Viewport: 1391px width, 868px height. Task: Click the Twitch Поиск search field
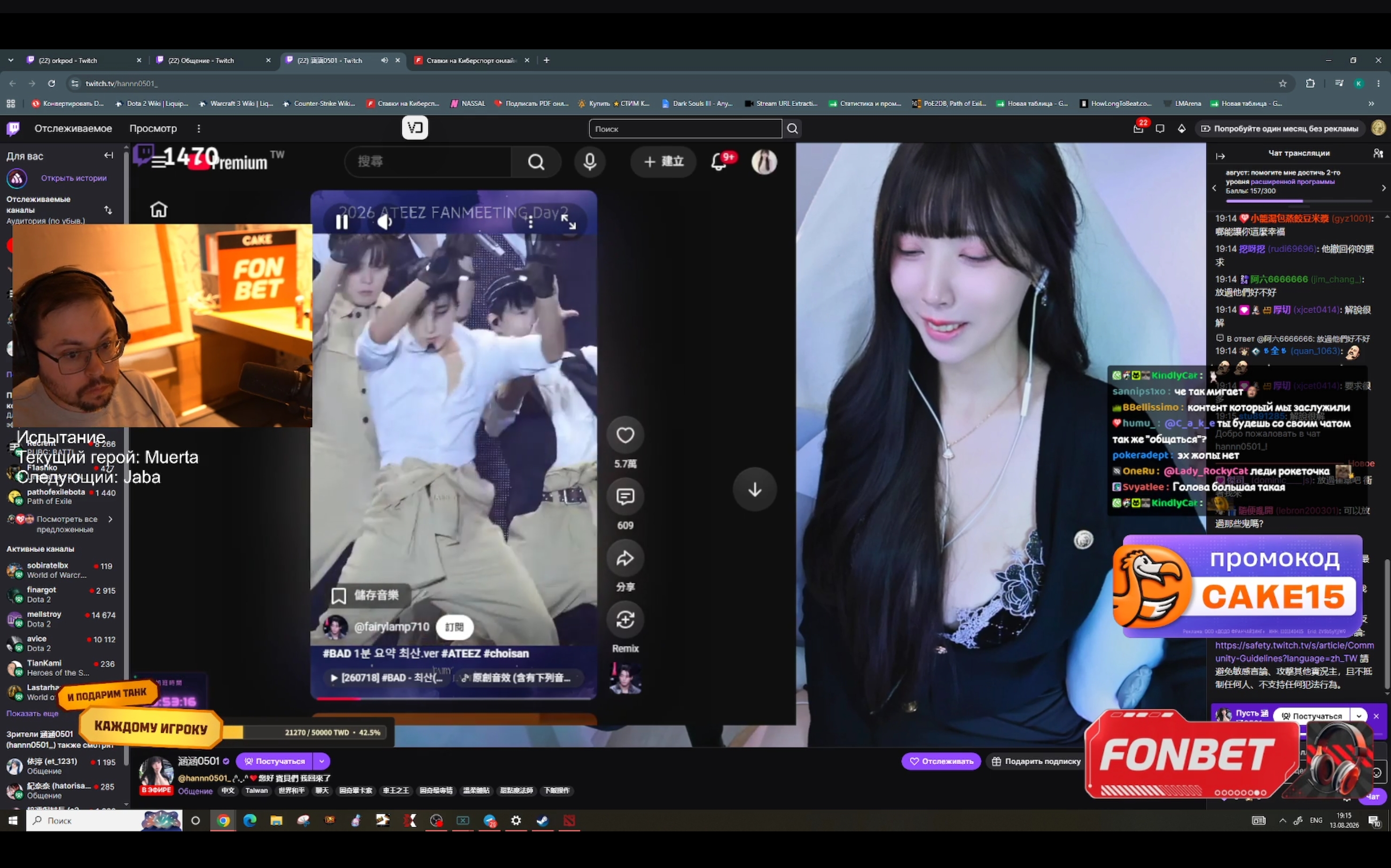685,129
